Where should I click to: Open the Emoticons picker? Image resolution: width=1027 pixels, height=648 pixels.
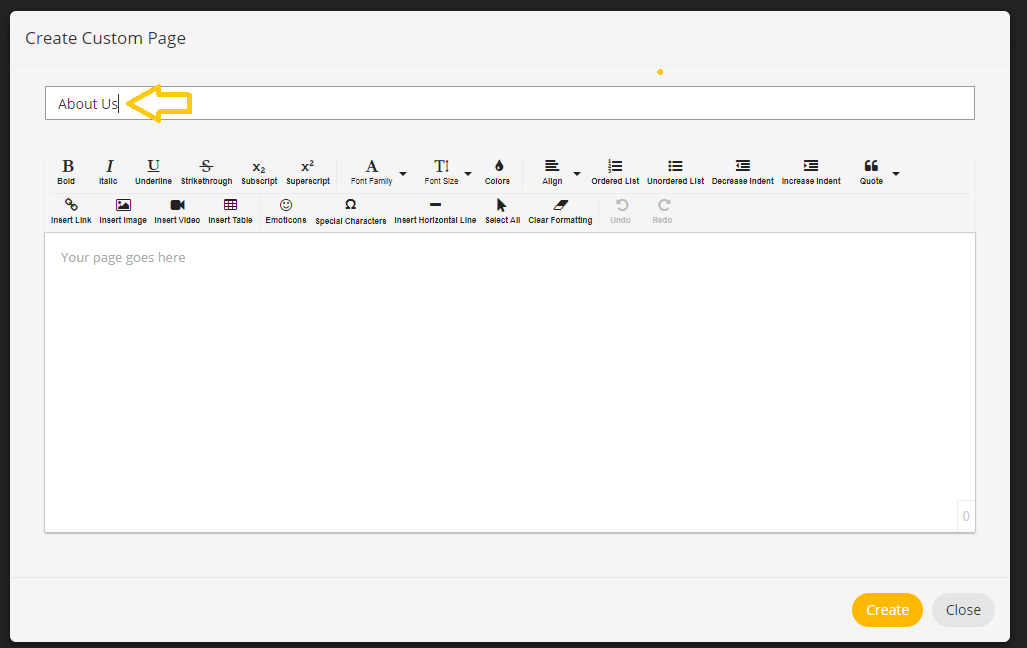point(286,212)
